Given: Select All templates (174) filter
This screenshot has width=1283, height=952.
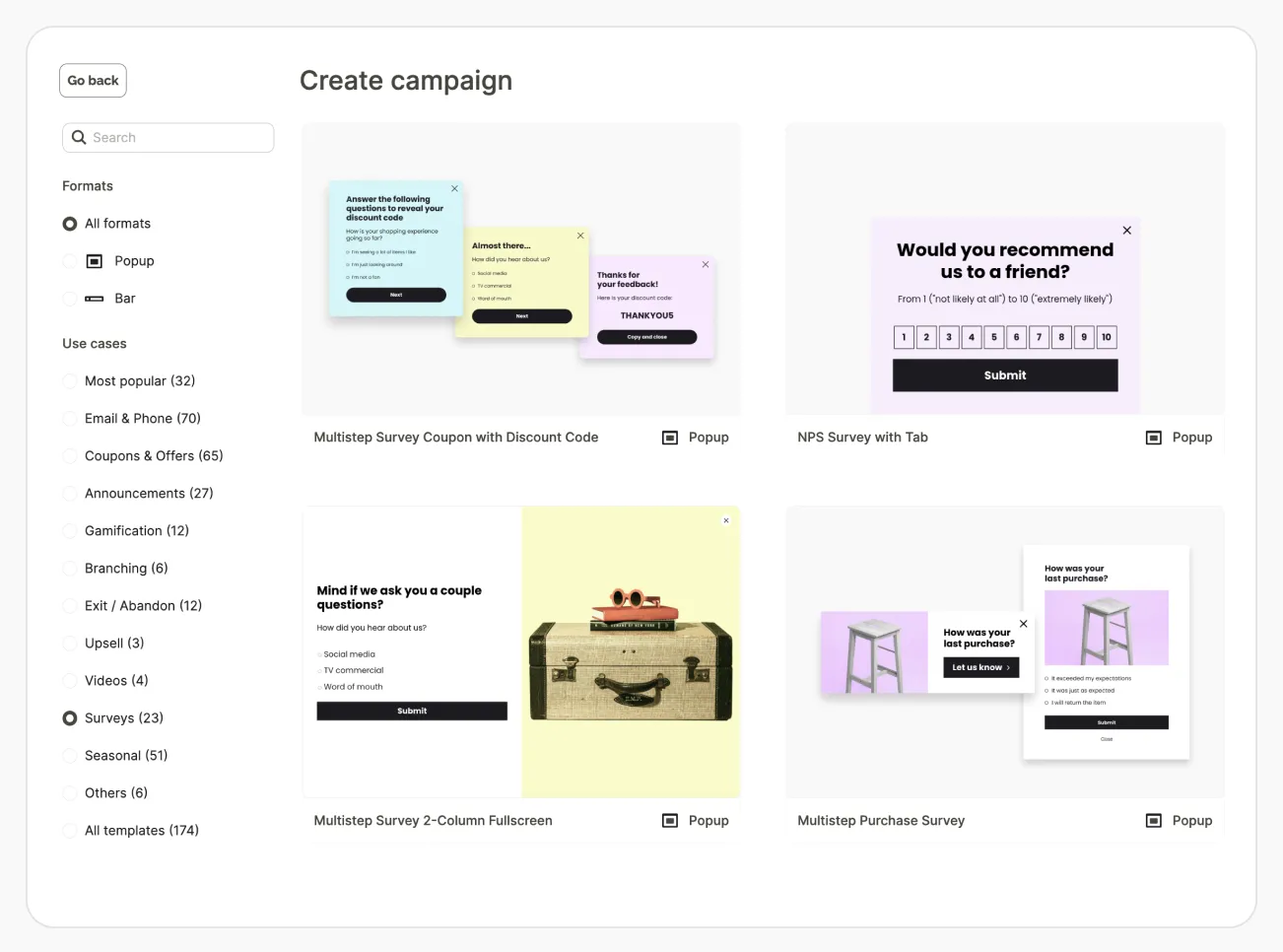Looking at the screenshot, I should coord(70,831).
